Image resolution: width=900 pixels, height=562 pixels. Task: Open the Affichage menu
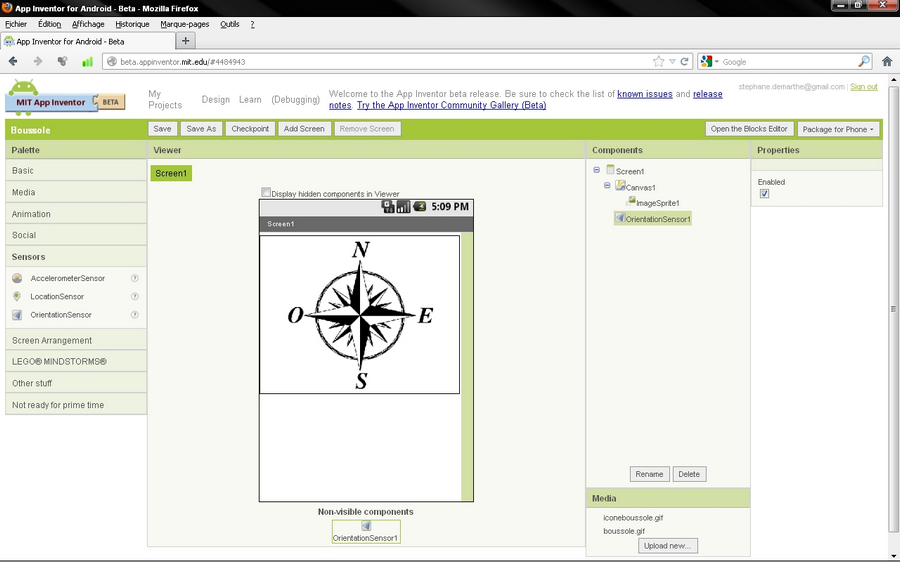click(x=88, y=24)
